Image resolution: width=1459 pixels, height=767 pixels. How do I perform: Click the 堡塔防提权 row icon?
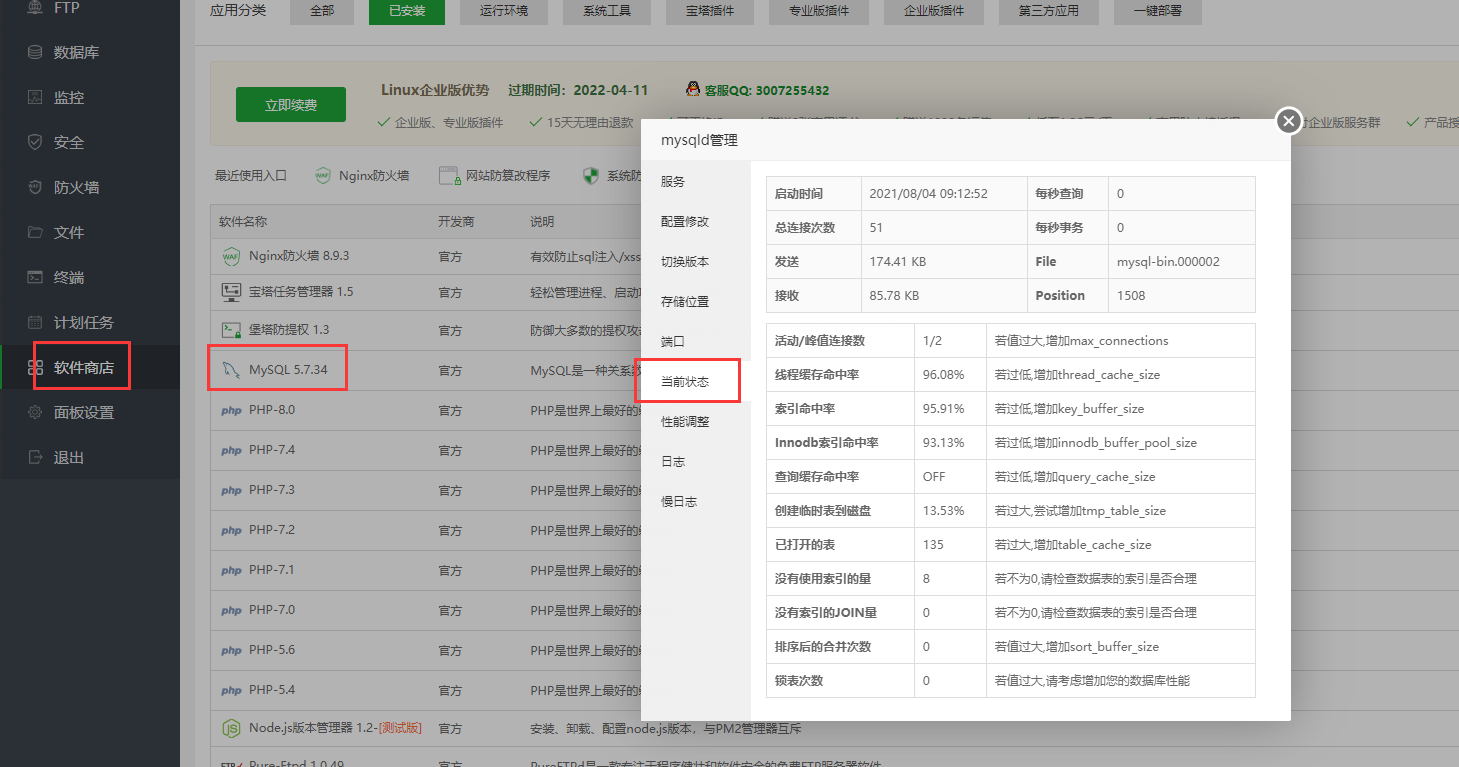231,329
